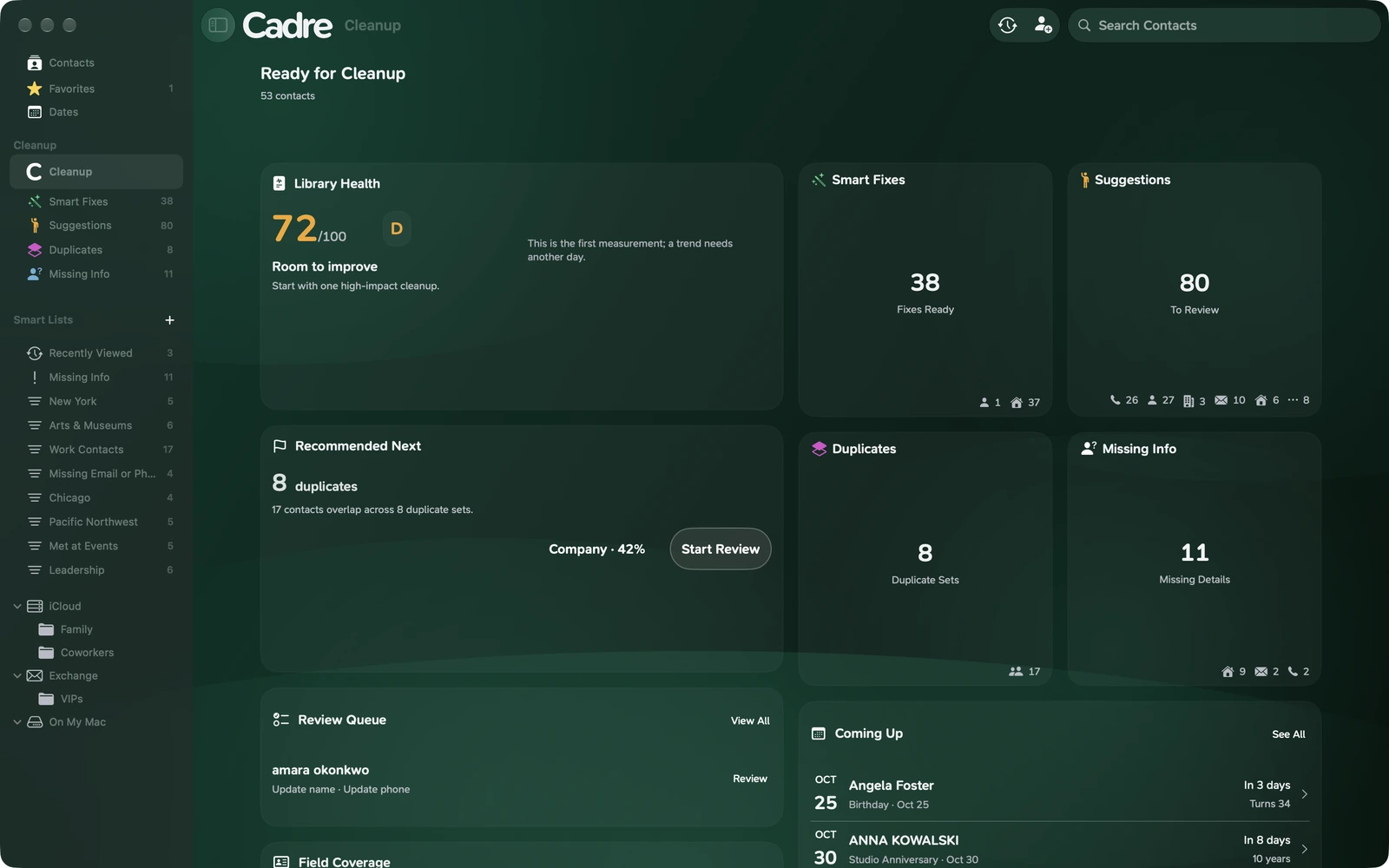Image resolution: width=1389 pixels, height=868 pixels.
Task: Select the Pacific Northwest smart list
Action: click(x=96, y=522)
